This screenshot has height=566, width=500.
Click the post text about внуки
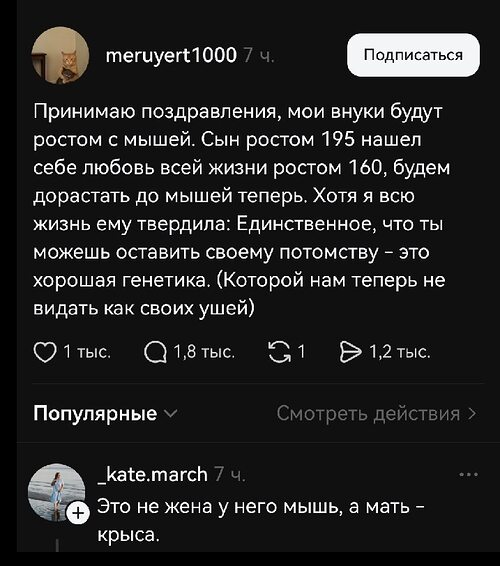click(242, 209)
